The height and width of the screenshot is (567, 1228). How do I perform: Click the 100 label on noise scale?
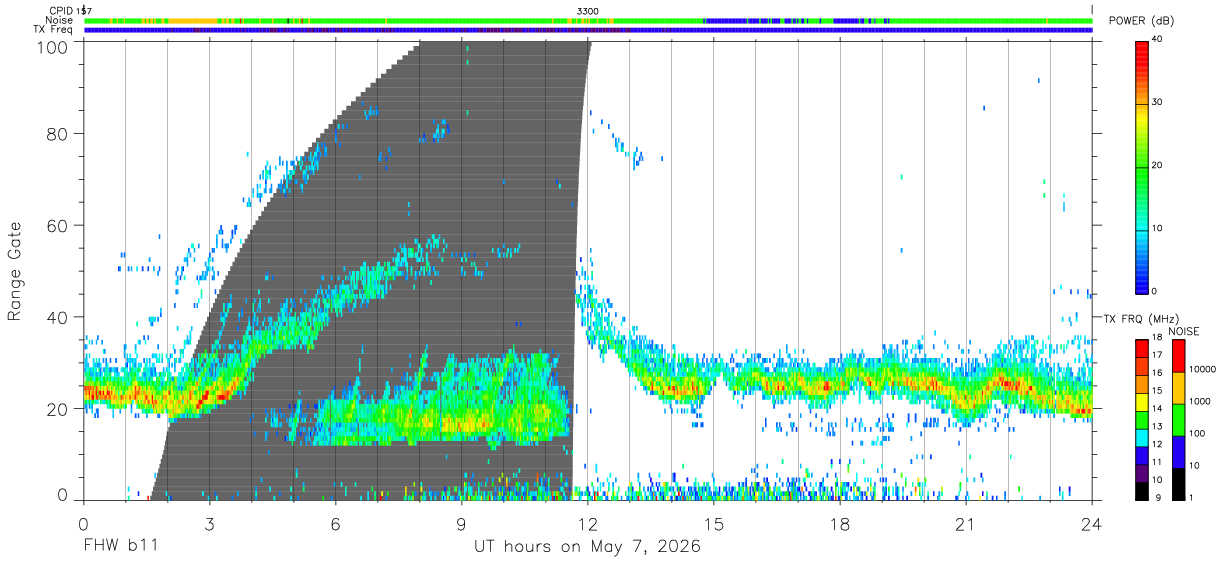(x=1196, y=433)
